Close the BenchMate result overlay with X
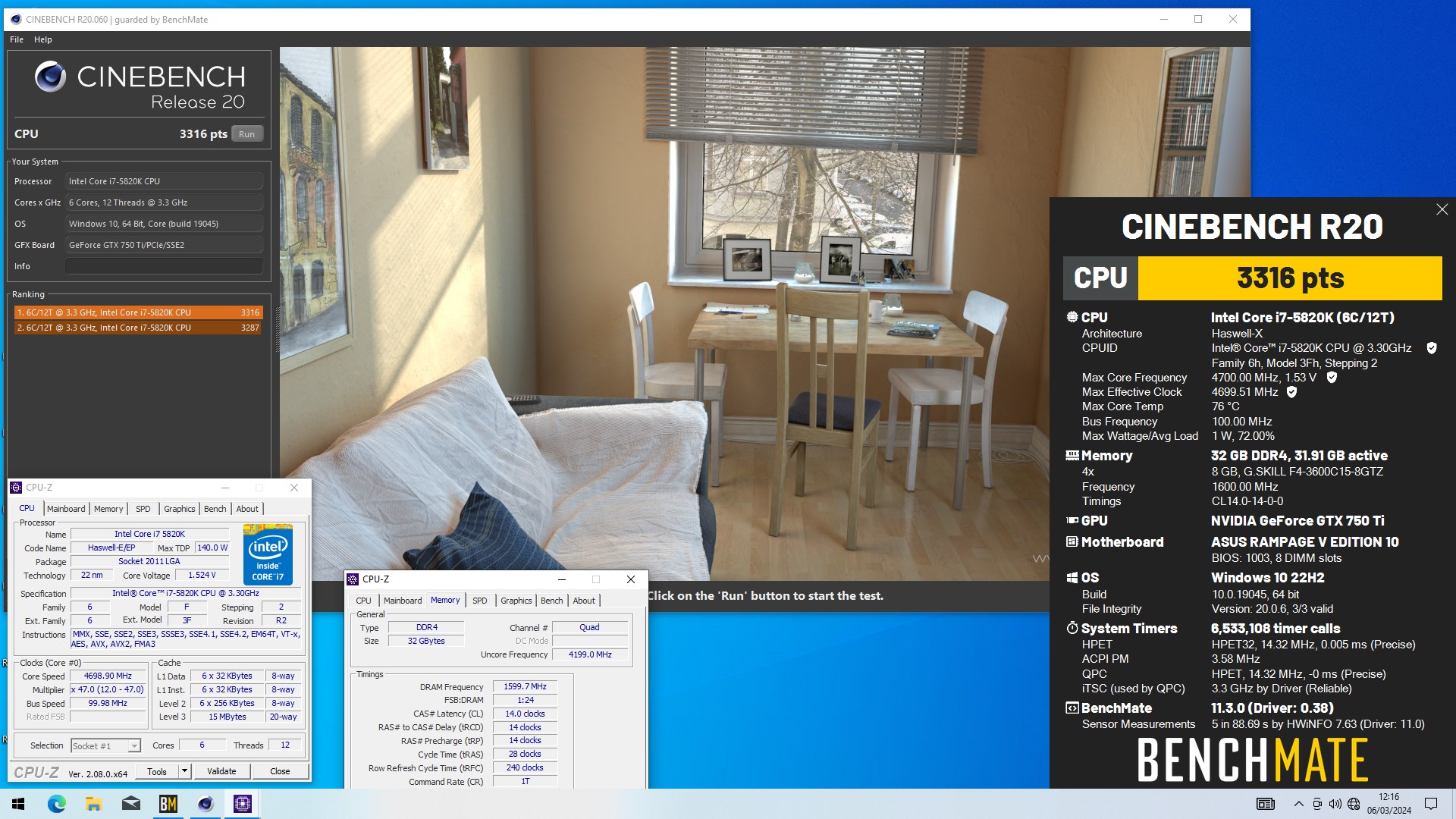 click(x=1442, y=209)
